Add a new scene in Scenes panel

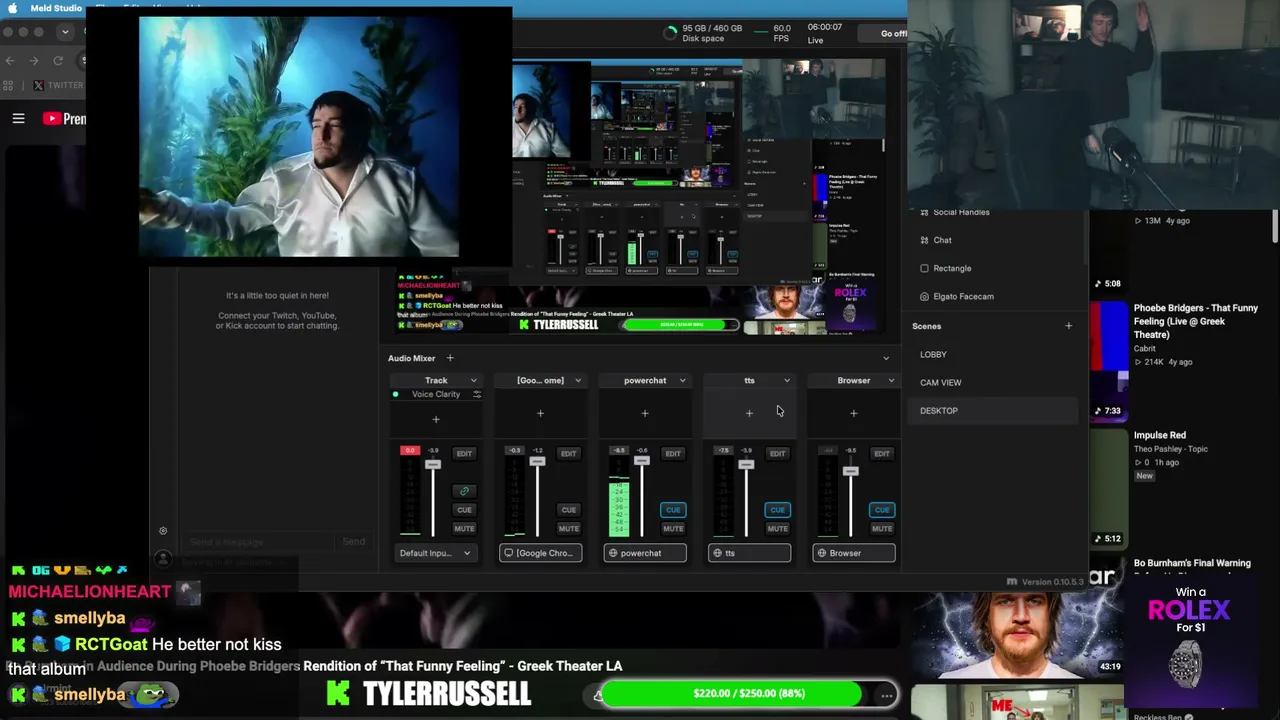click(x=1068, y=326)
